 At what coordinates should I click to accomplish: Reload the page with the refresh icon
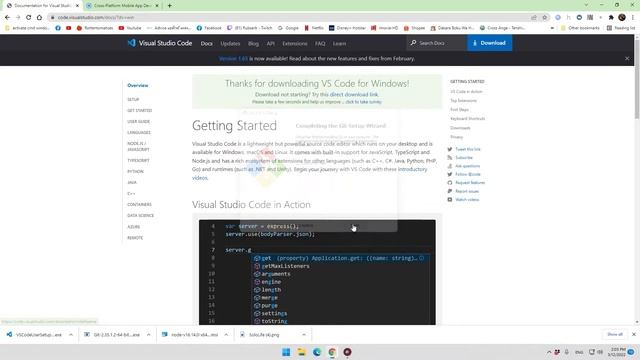coord(29,18)
